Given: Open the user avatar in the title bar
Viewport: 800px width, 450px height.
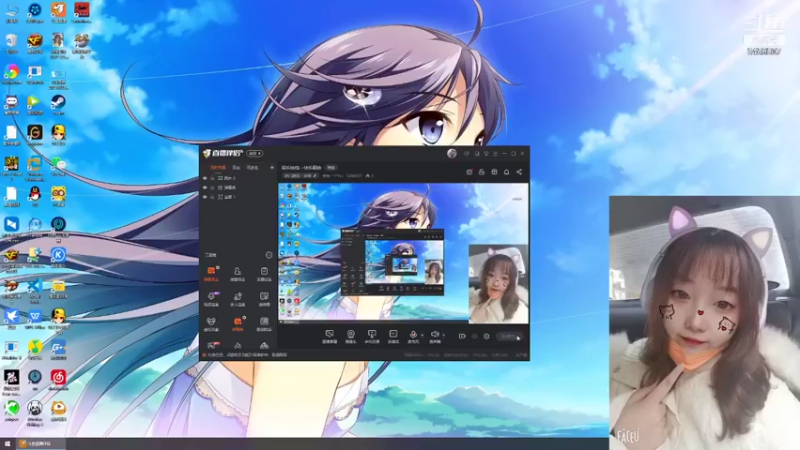Looking at the screenshot, I should 452,154.
